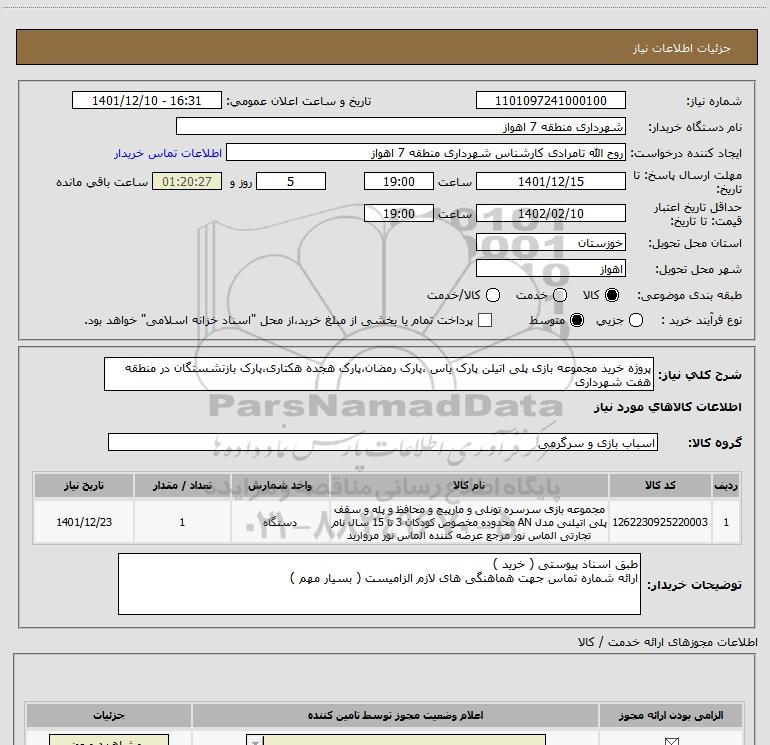Click the remaining days field showing 5
The image size is (770, 745).
point(291,181)
